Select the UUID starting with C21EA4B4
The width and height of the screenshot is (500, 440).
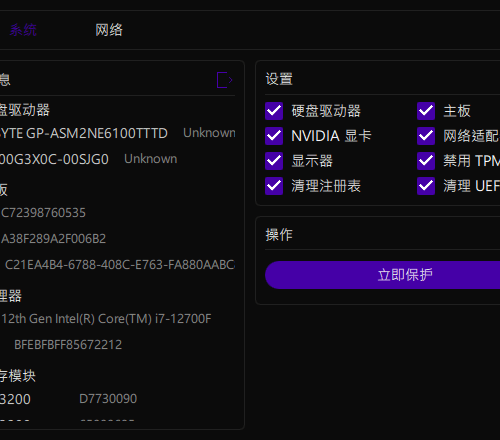120,265
